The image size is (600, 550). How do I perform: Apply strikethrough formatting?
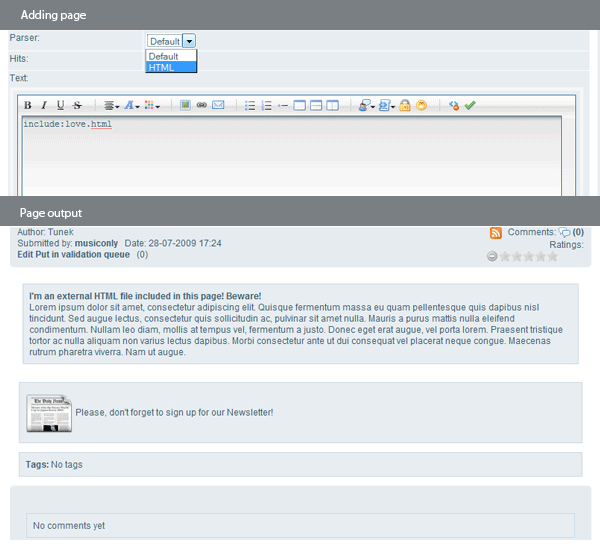(x=77, y=105)
